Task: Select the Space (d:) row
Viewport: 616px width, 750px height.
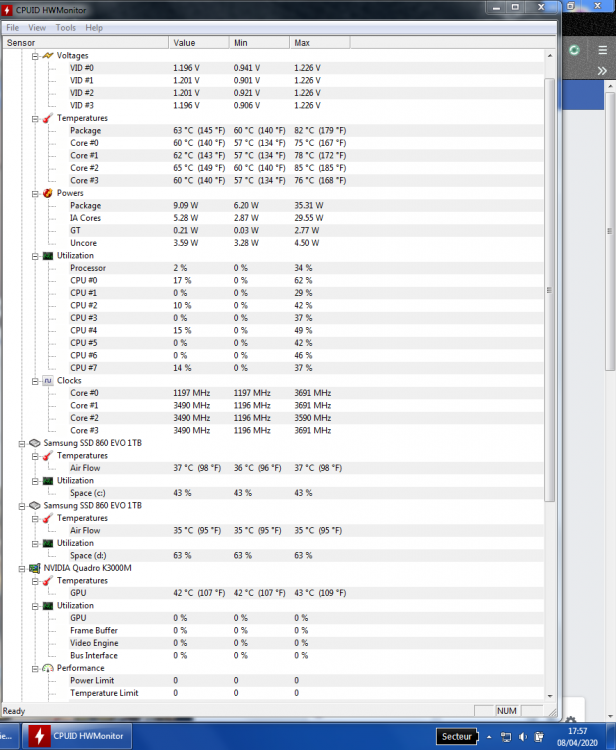Action: pos(306,555)
